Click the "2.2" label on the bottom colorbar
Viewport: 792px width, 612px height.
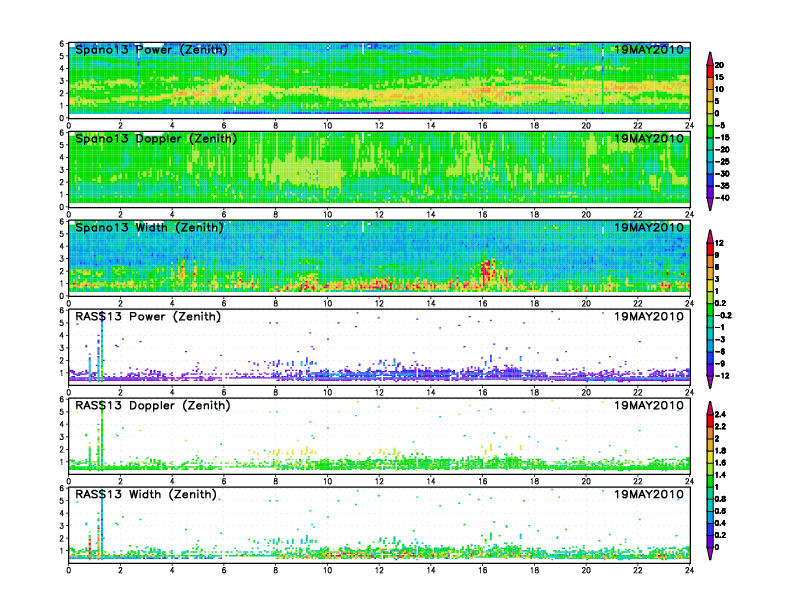click(721, 427)
